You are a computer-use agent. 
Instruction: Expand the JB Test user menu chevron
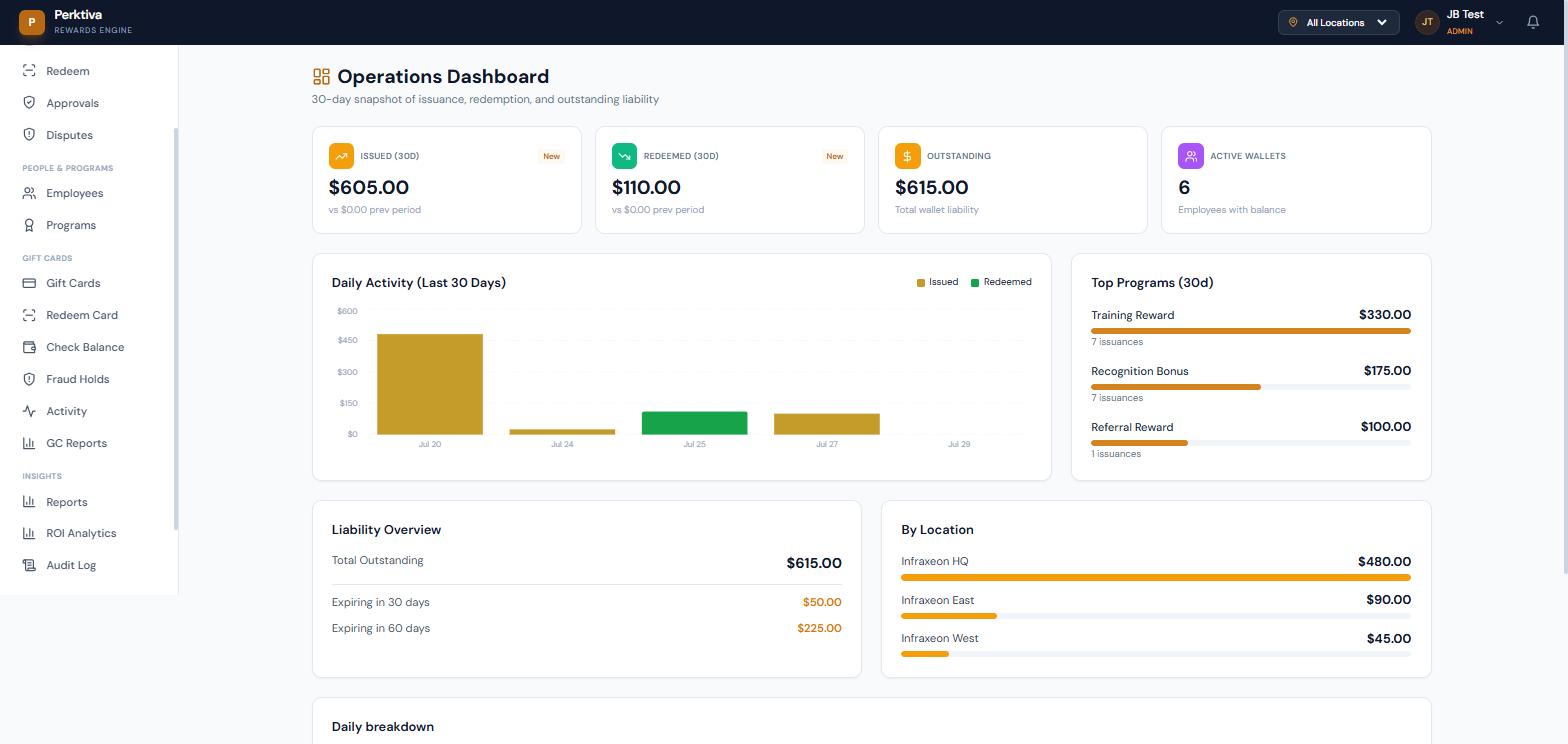(1499, 22)
